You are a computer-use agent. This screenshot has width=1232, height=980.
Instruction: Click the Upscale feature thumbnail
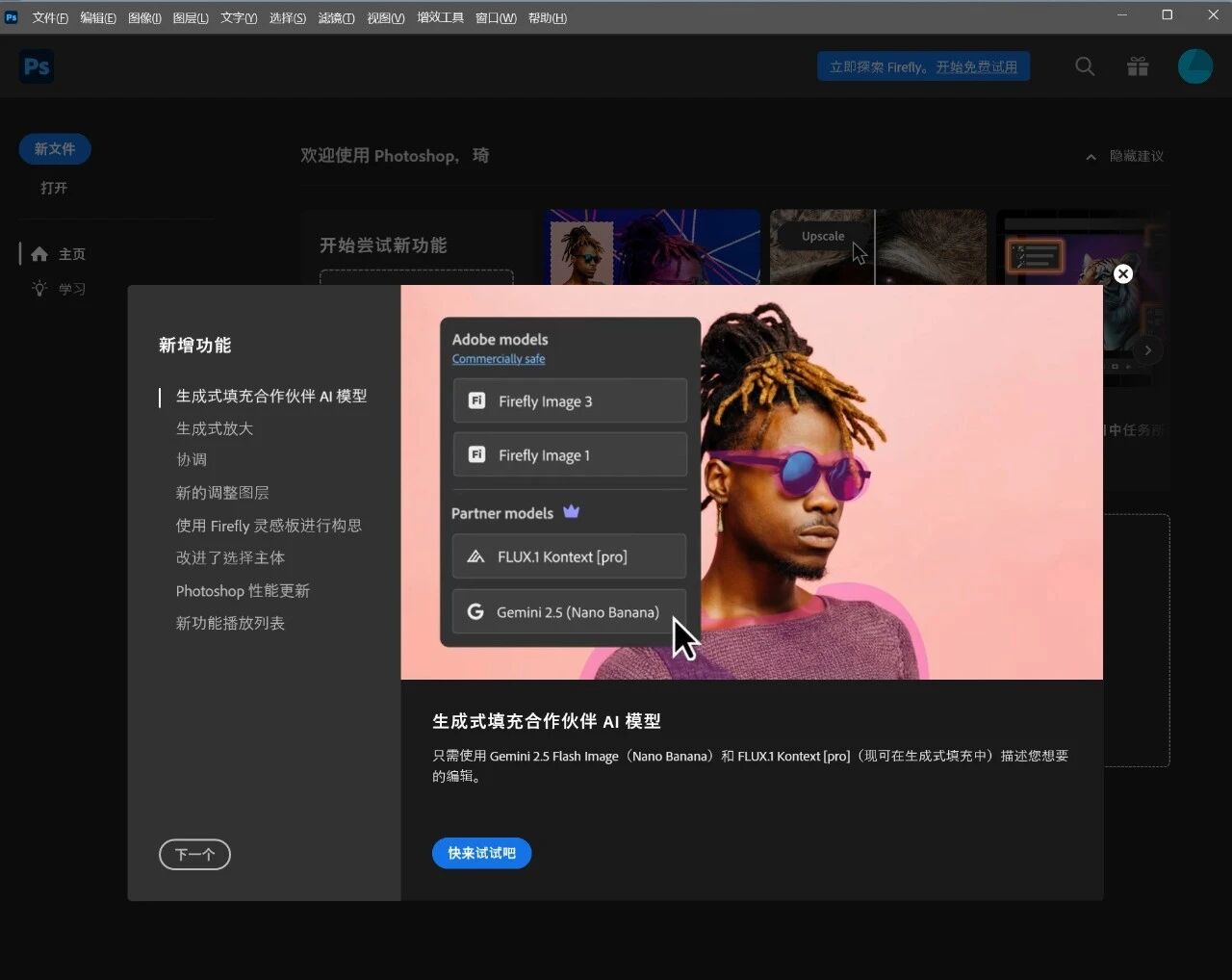point(877,247)
